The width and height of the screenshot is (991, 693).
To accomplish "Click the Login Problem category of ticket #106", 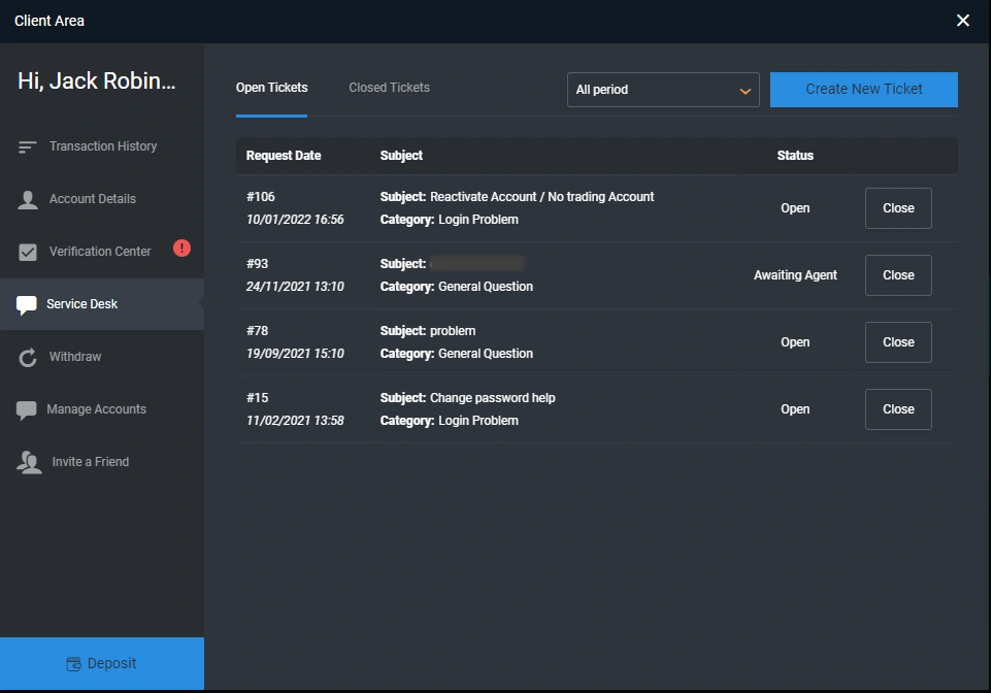I will (x=478, y=219).
